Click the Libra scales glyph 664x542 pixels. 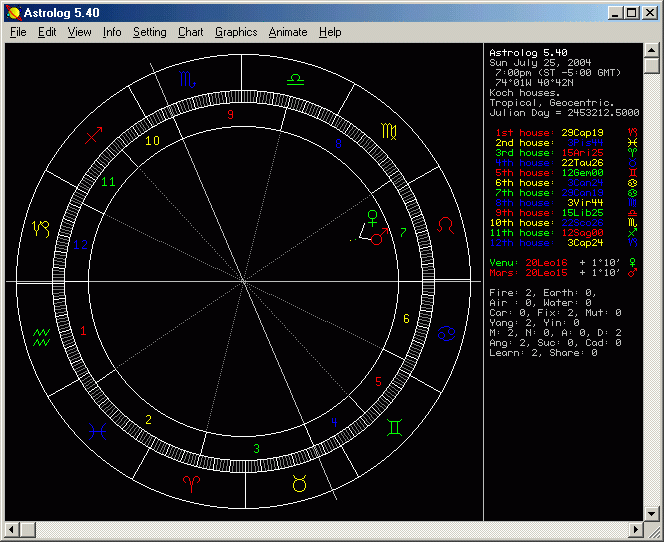click(295, 77)
